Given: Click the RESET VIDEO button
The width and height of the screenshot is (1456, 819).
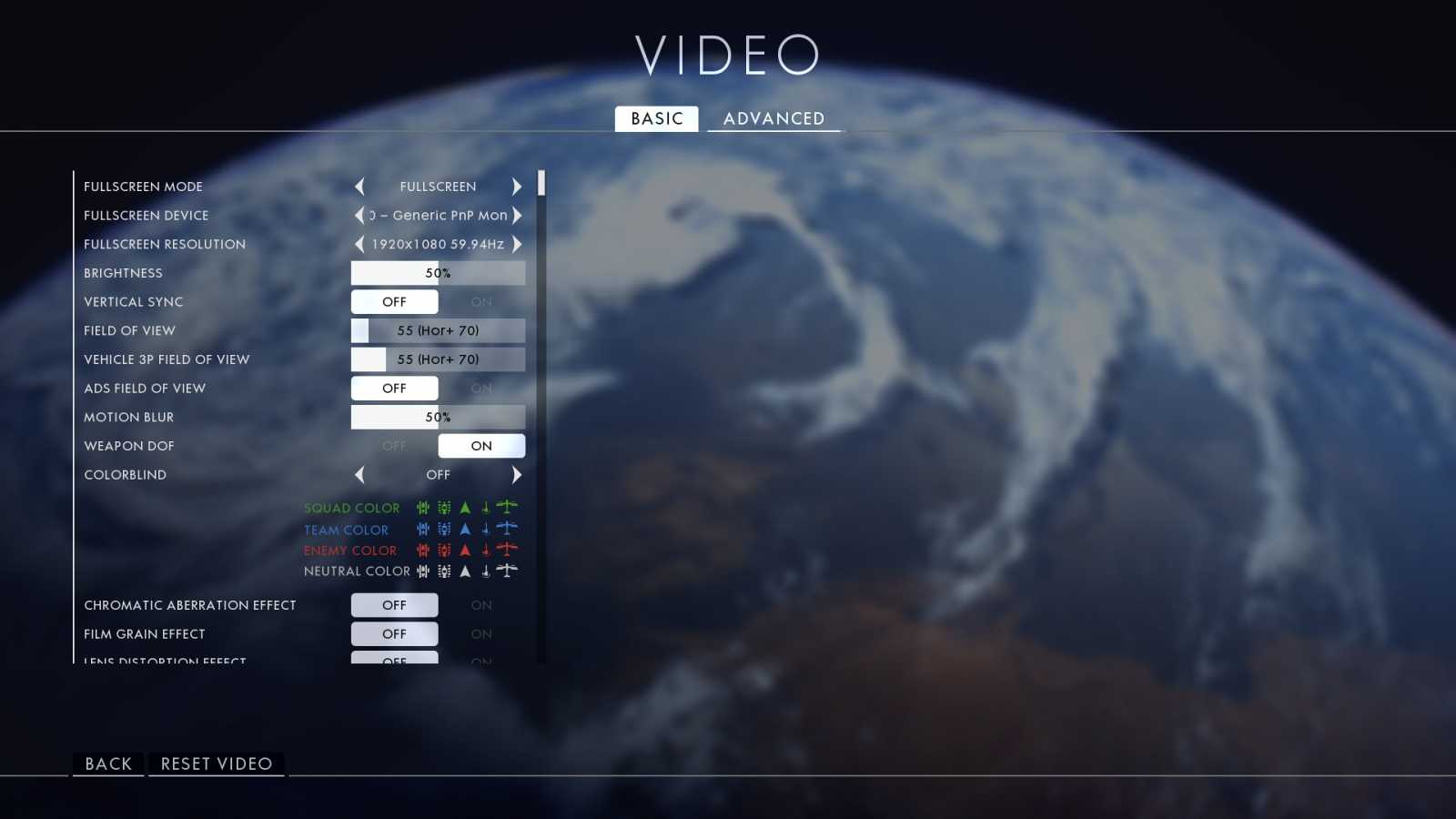Looking at the screenshot, I should (217, 764).
